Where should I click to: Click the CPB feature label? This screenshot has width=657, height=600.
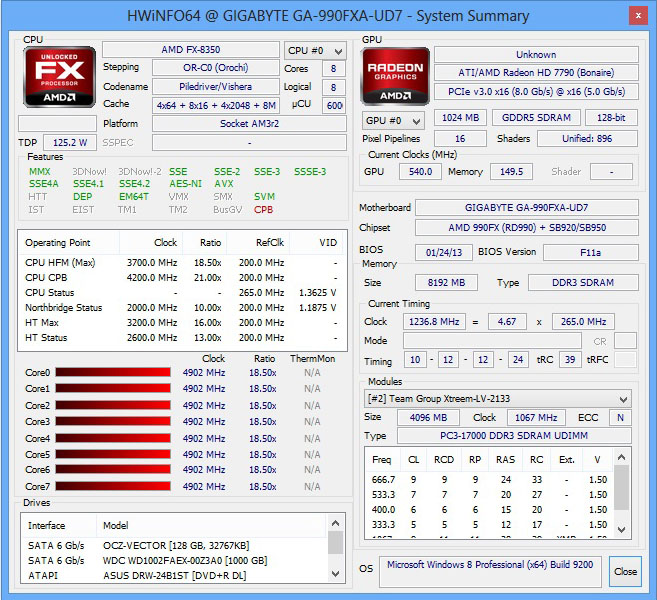click(x=263, y=209)
